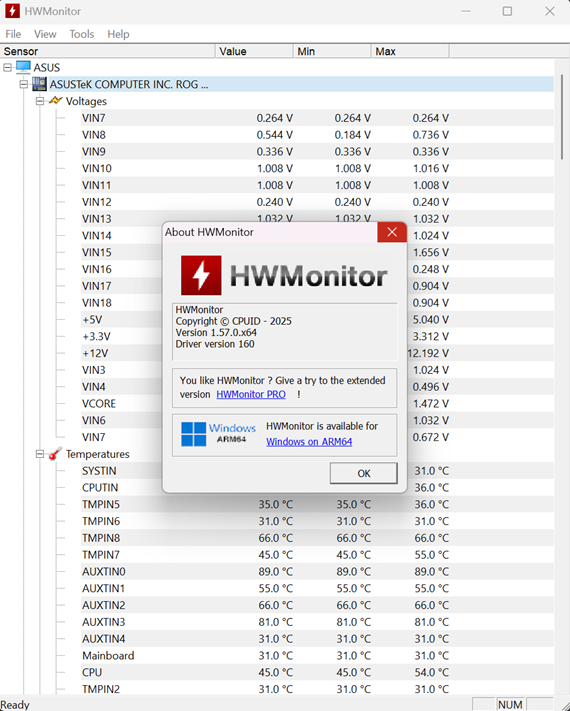Select the CPU temperature row
Viewport: 570px width, 711px height.
317,672
